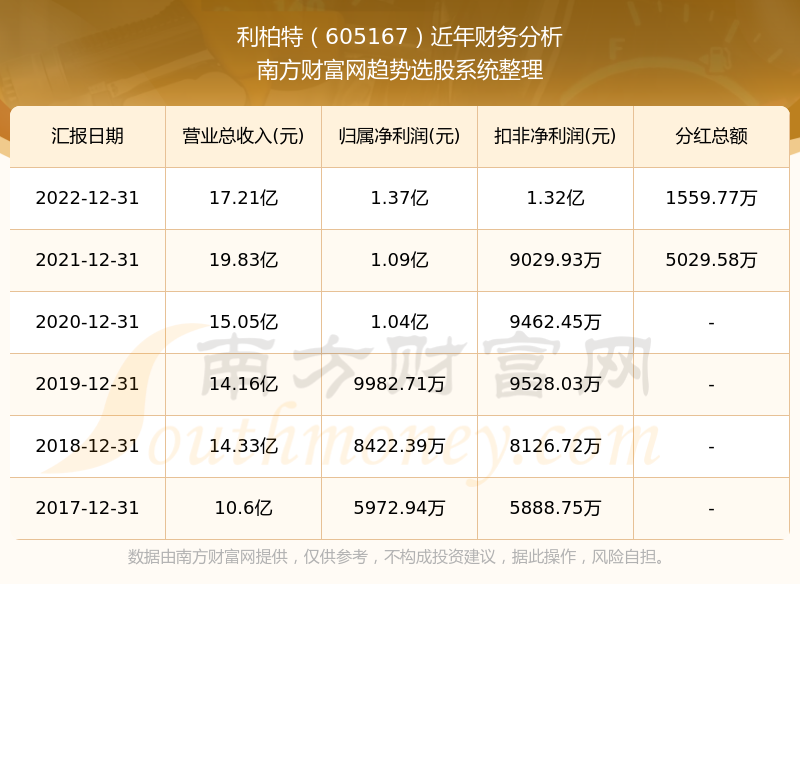The height and width of the screenshot is (758, 800).
Task: Select revenue value 15.05亿
Action: (x=243, y=322)
